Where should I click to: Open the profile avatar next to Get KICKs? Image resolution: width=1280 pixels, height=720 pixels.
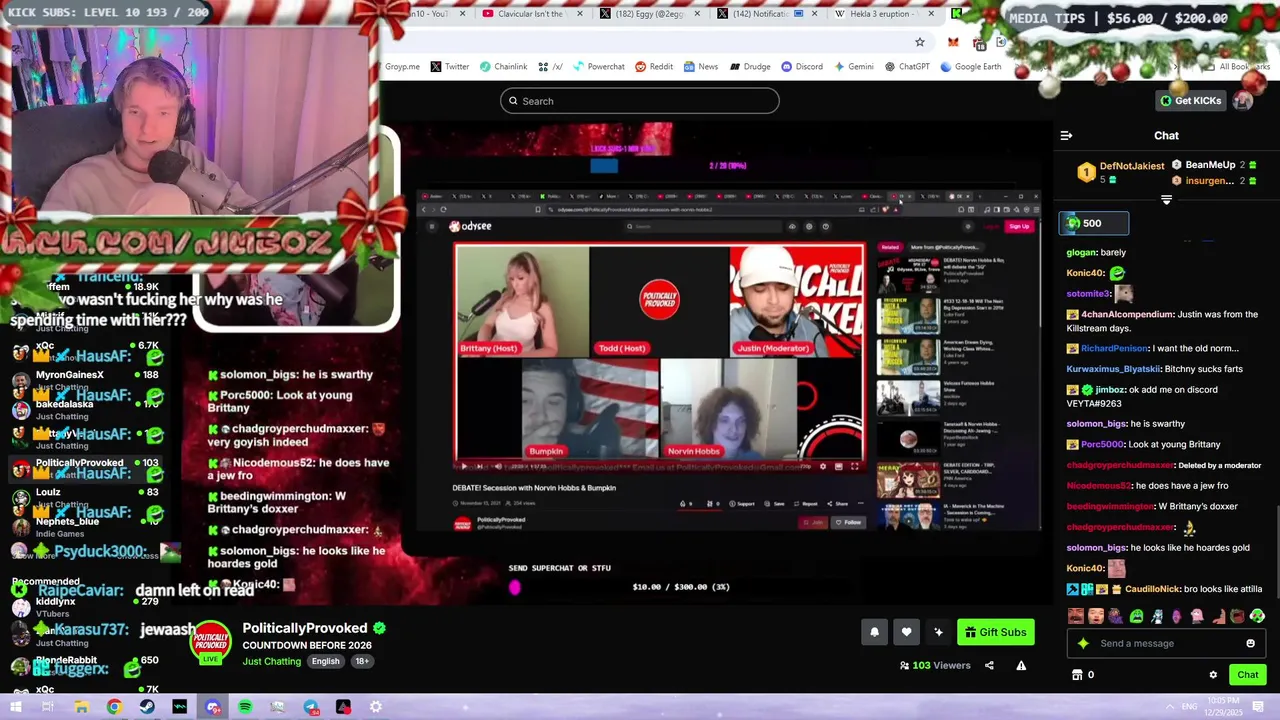pyautogui.click(x=1243, y=101)
